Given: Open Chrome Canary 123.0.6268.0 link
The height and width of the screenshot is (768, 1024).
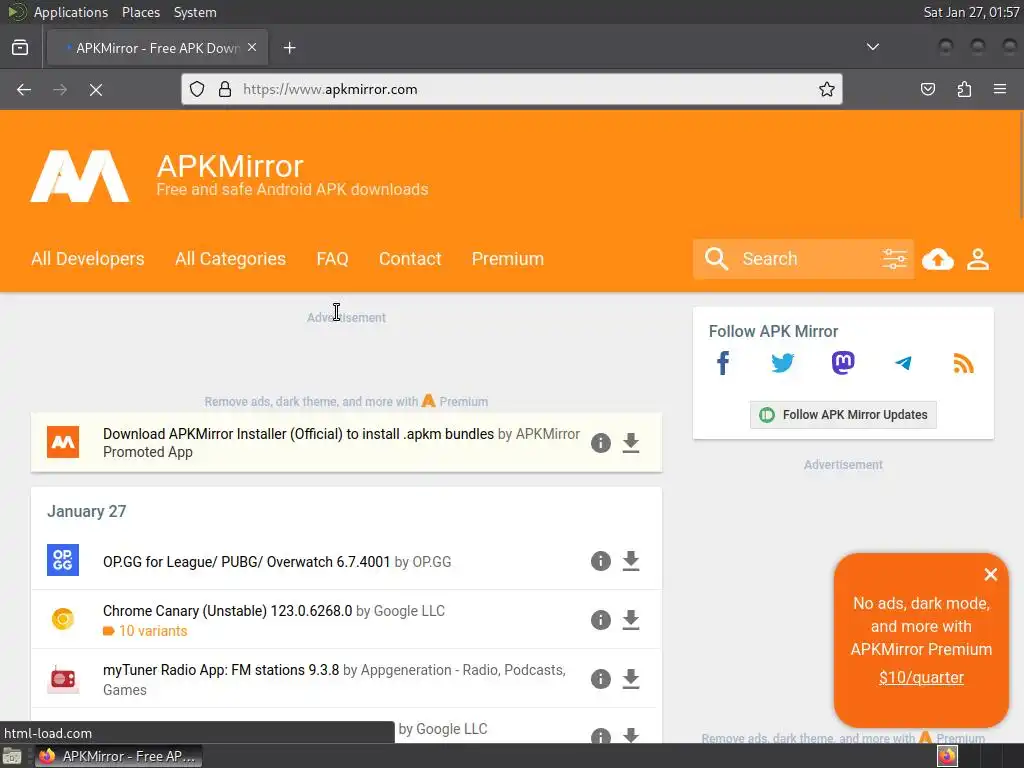Looking at the screenshot, I should [227, 611].
